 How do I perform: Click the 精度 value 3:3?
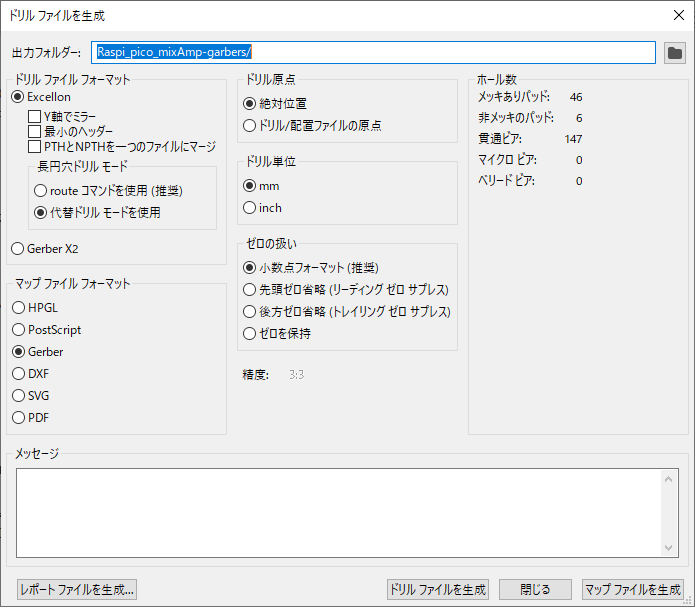pyautogui.click(x=297, y=375)
